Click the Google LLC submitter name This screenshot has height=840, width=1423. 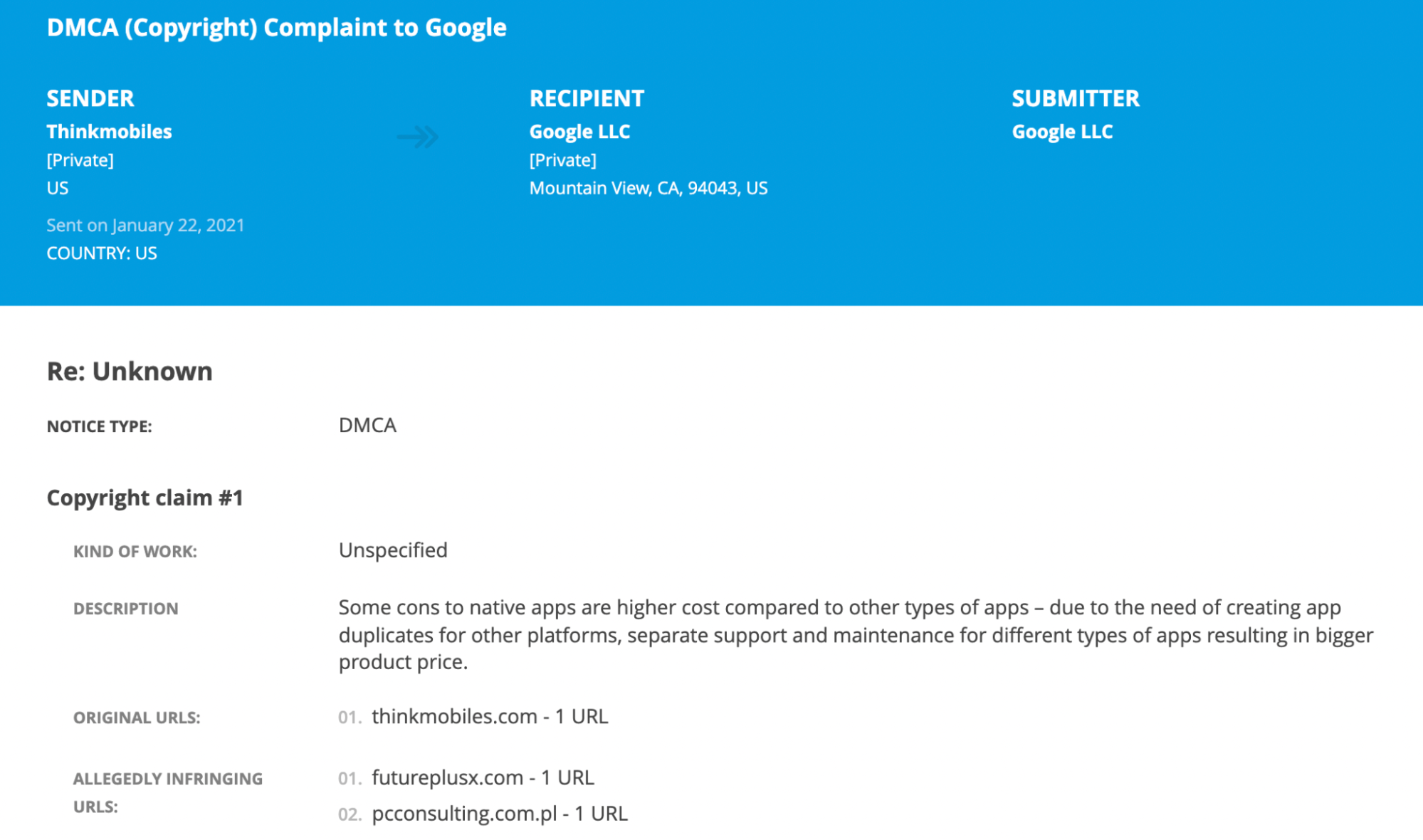1062,132
